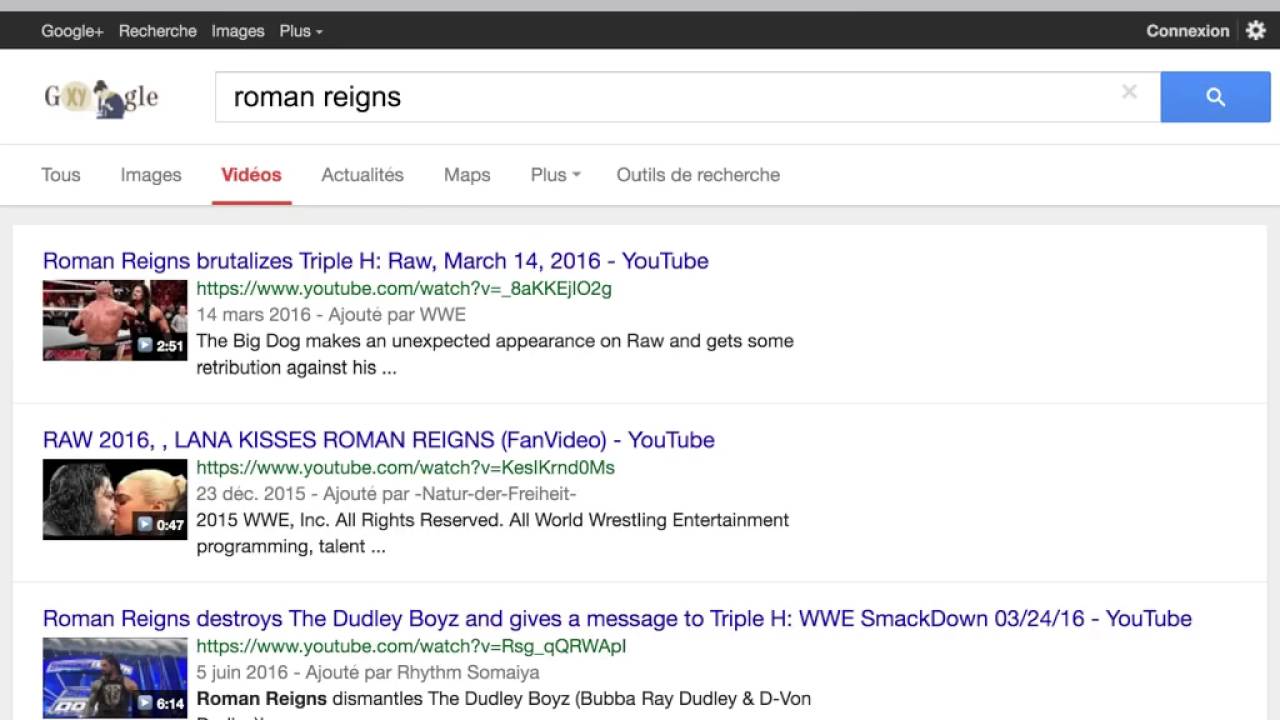Expand the Plus dropdown beside Maps tab
This screenshot has width=1280, height=720.
(x=555, y=175)
